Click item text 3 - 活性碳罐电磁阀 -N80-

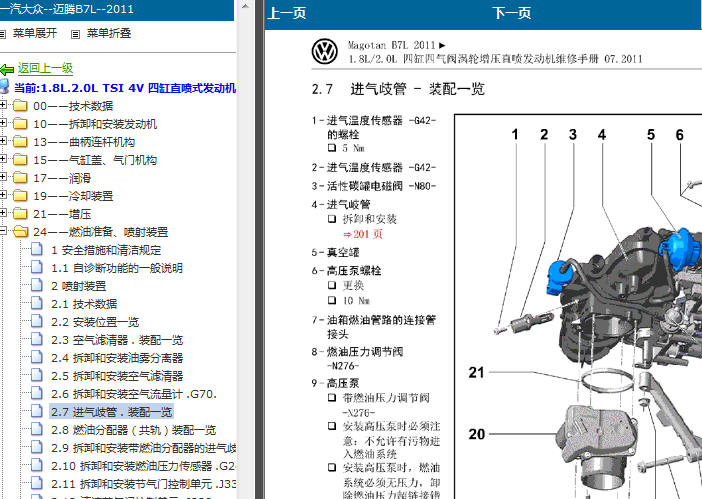click(x=374, y=186)
